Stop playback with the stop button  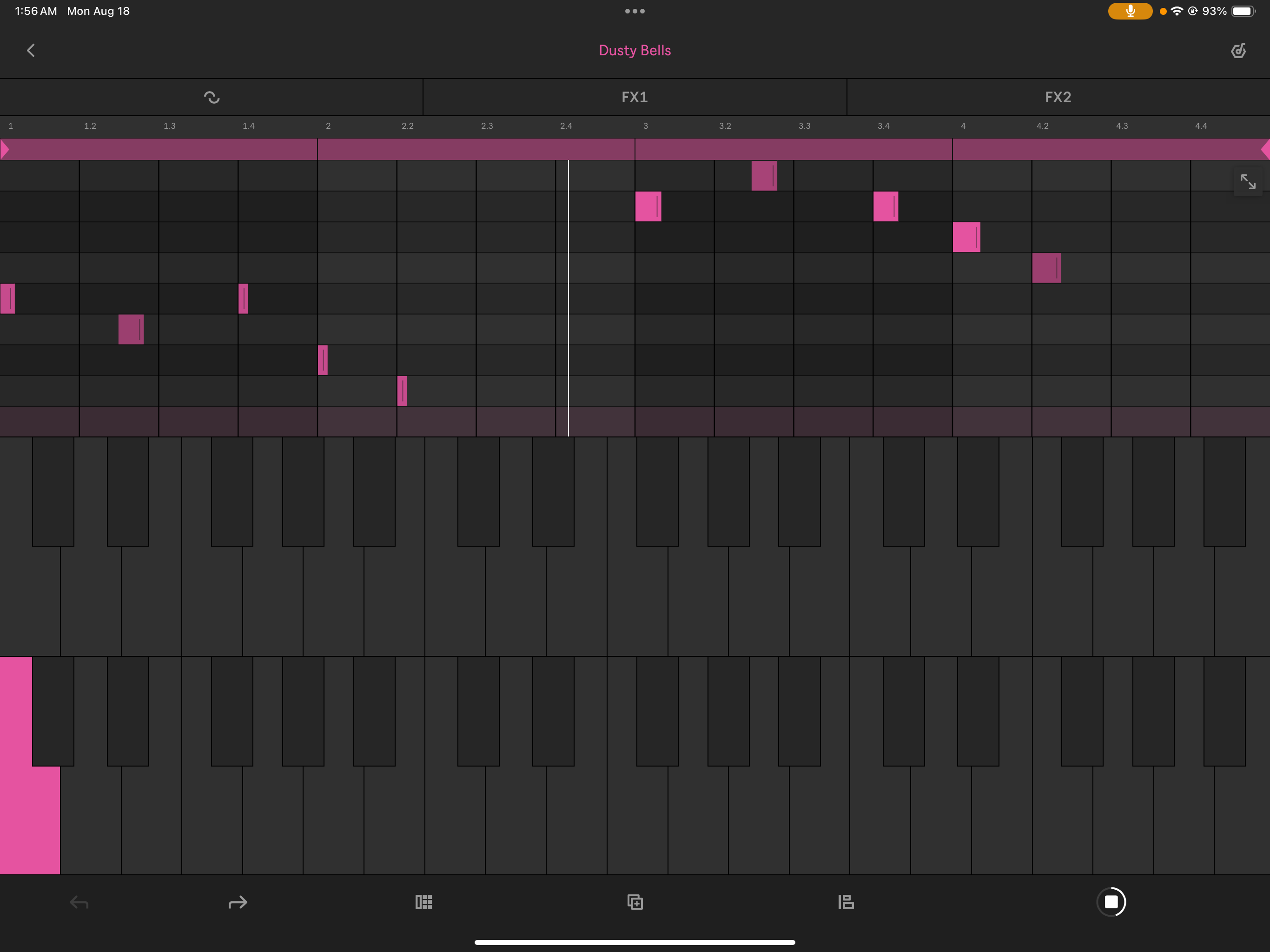click(1111, 902)
